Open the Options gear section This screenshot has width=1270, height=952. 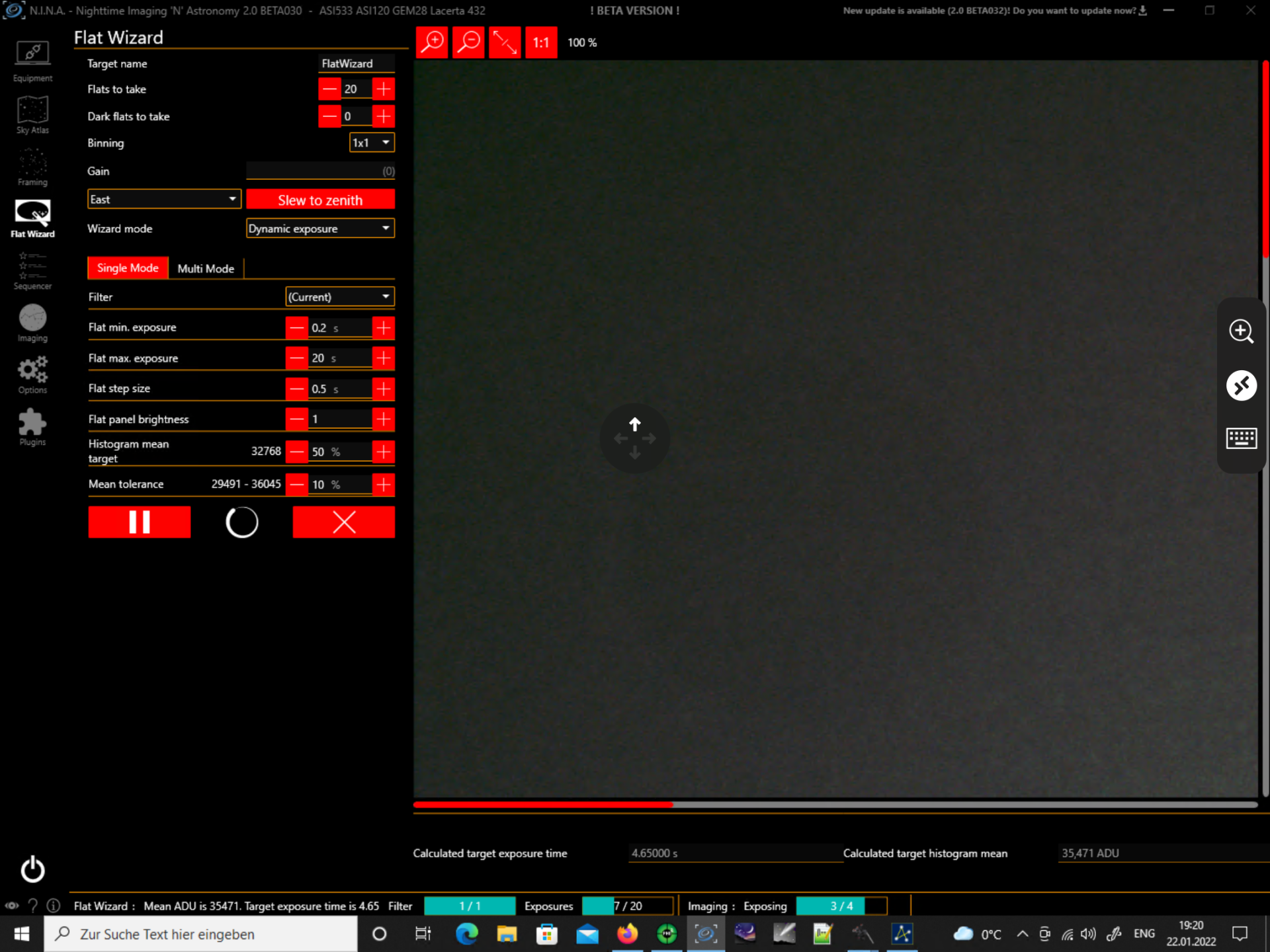[x=32, y=375]
